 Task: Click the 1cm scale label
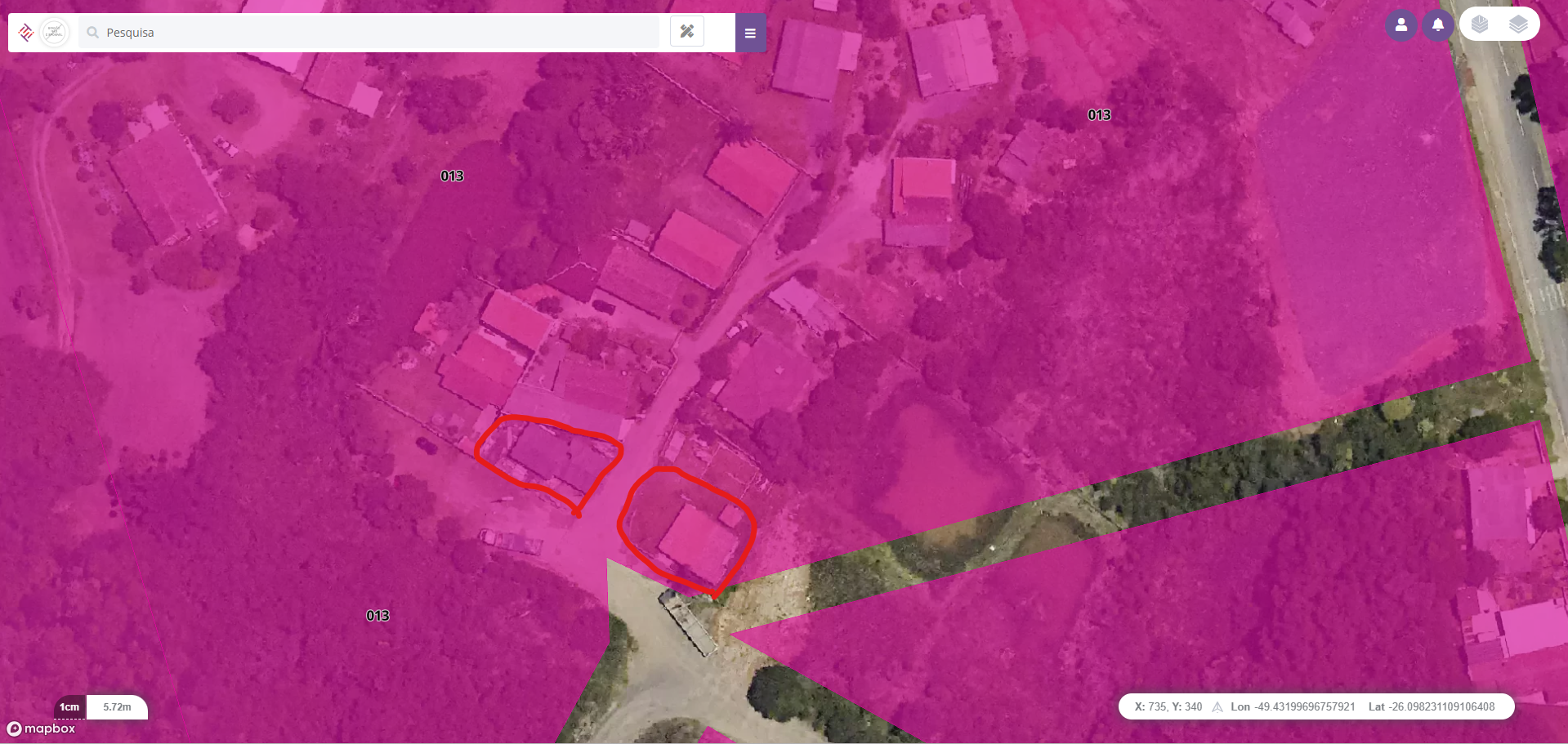69,707
